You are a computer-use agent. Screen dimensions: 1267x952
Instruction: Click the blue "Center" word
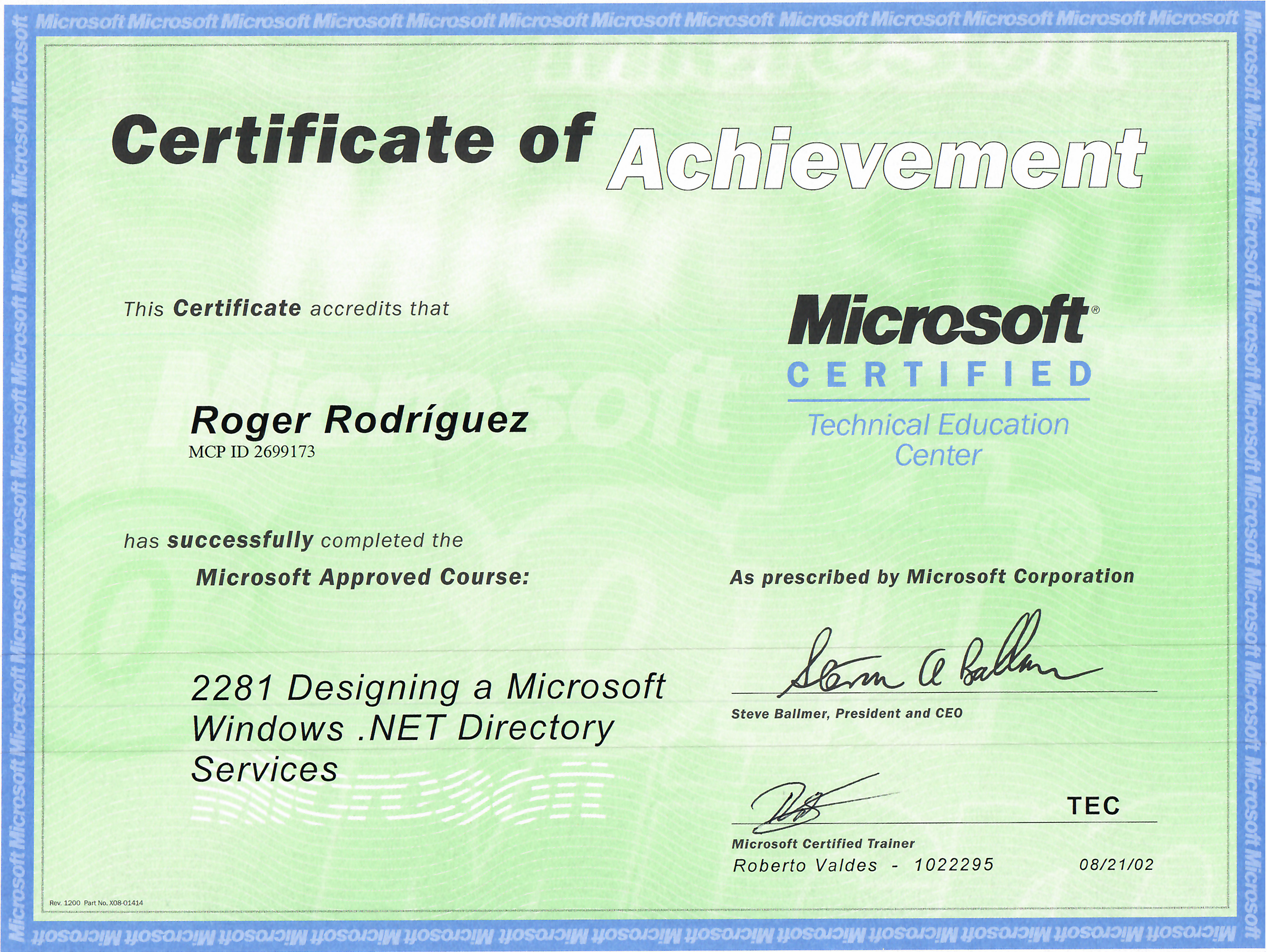coord(938,456)
